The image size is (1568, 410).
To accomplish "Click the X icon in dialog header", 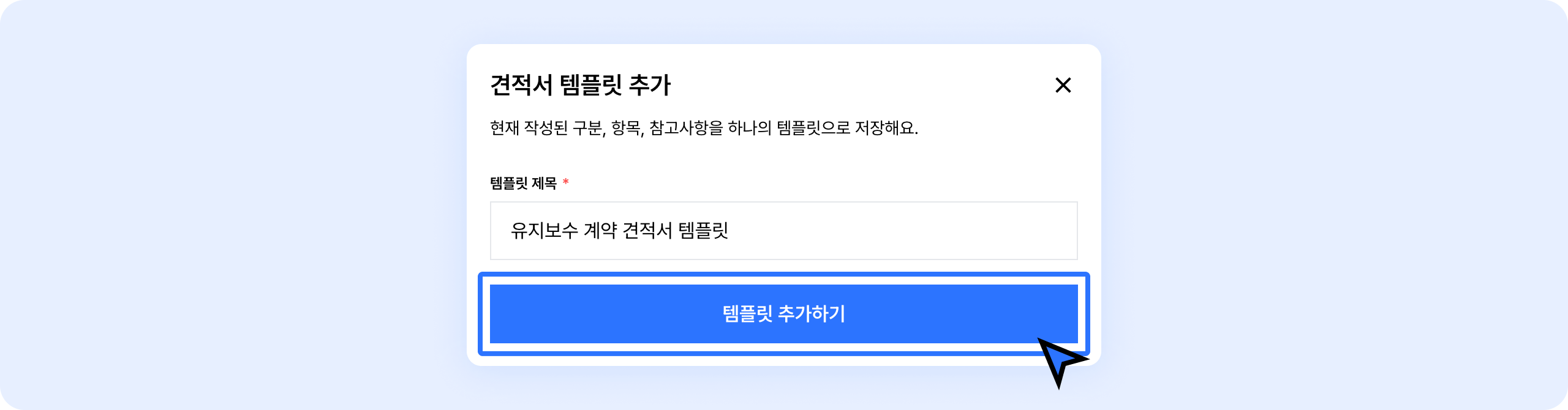I will coord(1063,85).
